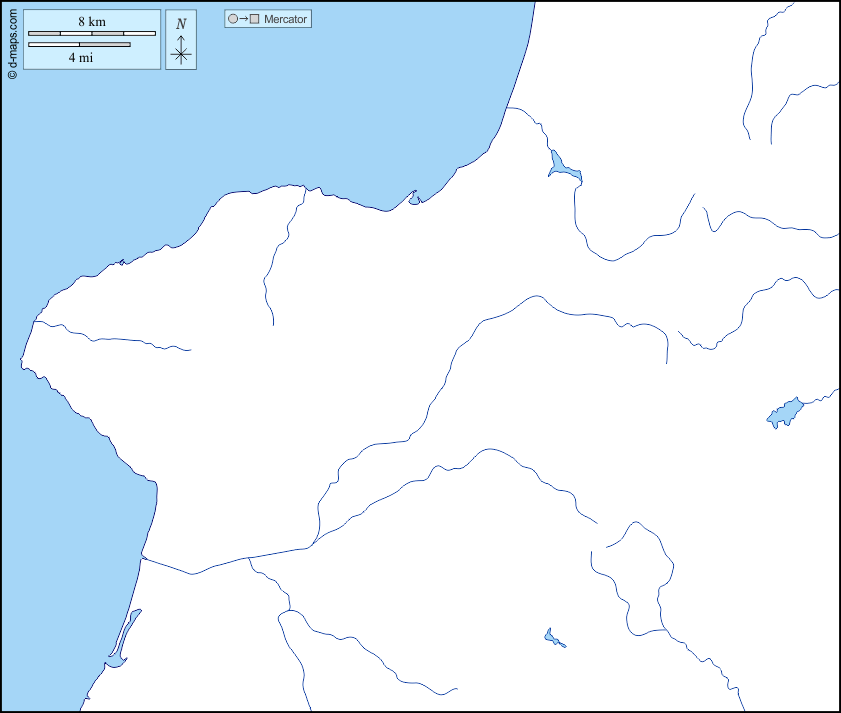Click the 8 km scale label
The width and height of the screenshot is (841, 713).
pos(92,22)
